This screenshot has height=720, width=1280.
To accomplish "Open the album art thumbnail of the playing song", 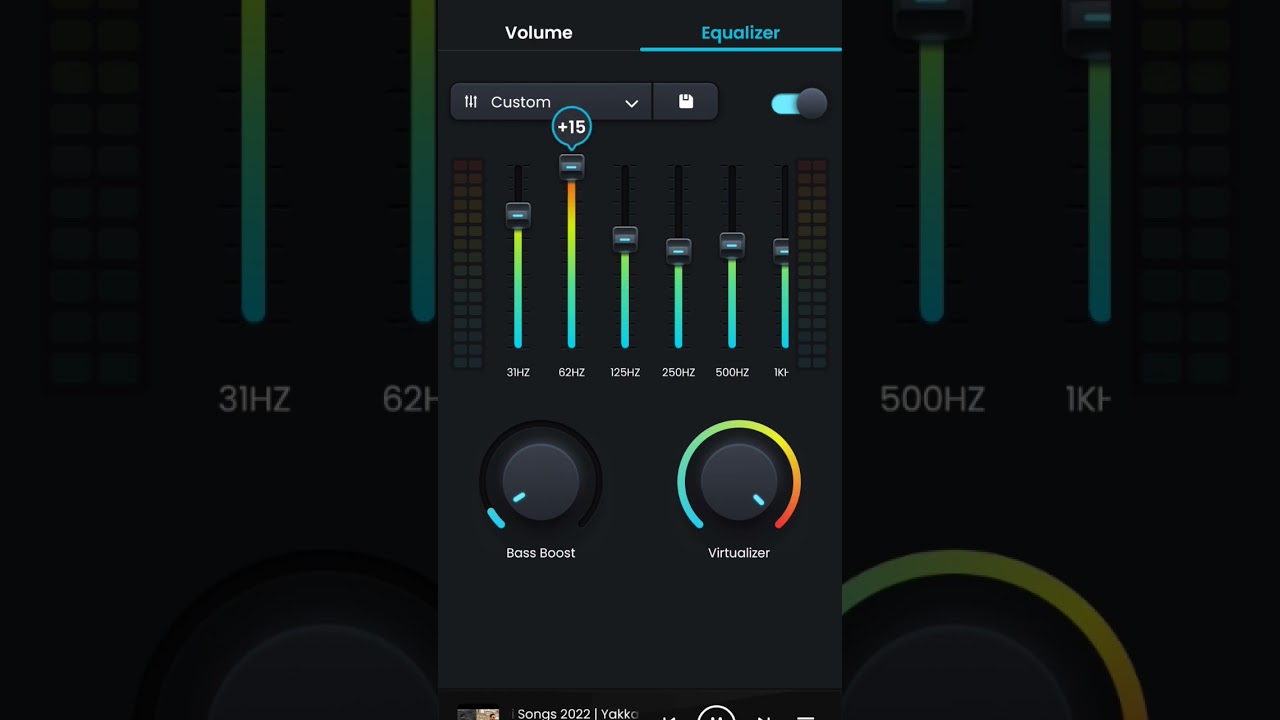I will 478,714.
